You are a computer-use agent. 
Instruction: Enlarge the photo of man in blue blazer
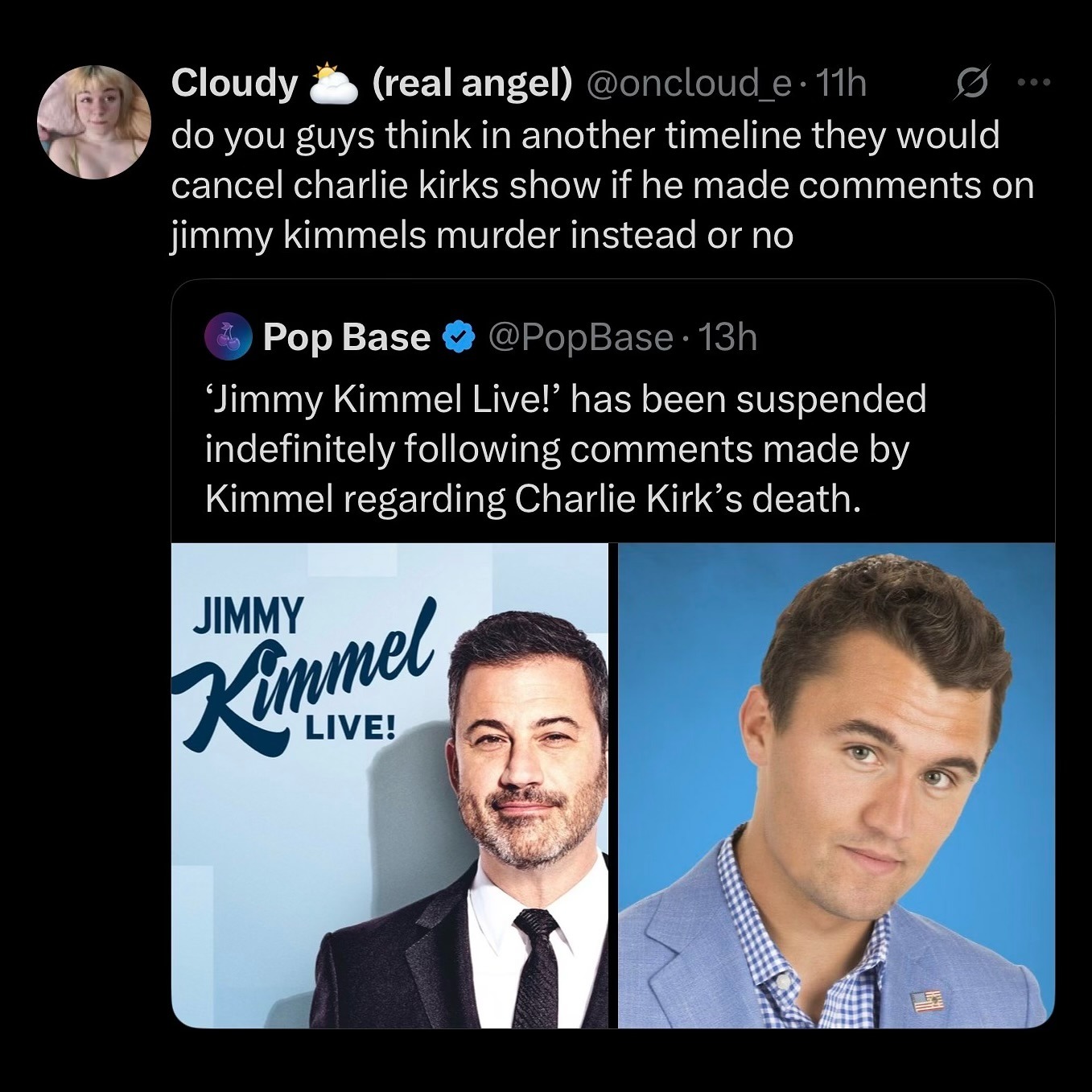pos(836,785)
